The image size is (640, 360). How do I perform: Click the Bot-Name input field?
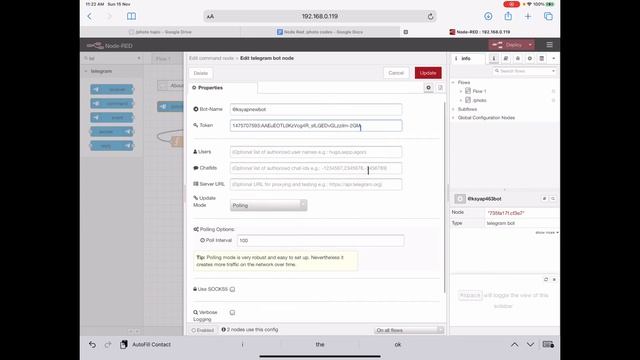click(316, 109)
